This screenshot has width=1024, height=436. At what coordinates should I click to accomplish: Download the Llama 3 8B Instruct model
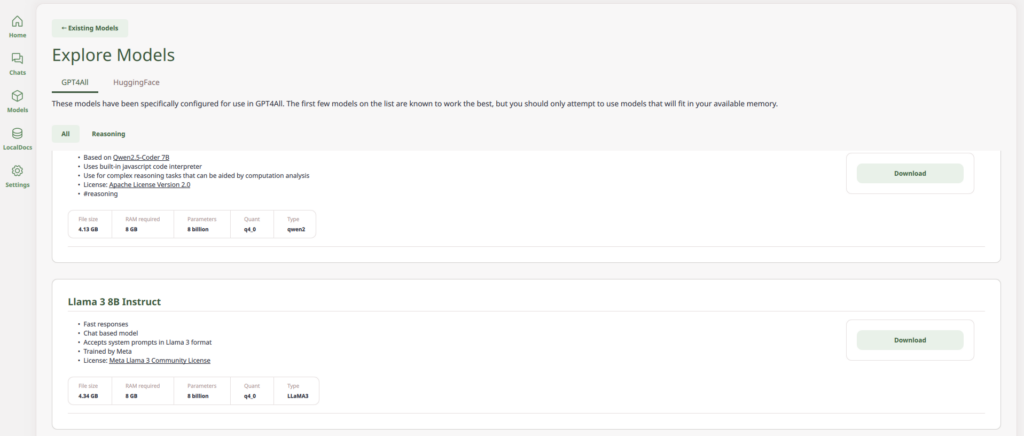coord(910,340)
